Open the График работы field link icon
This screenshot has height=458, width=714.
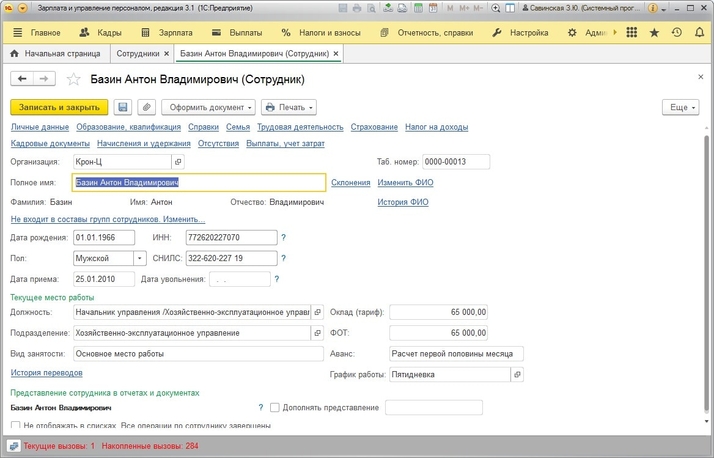click(517, 375)
